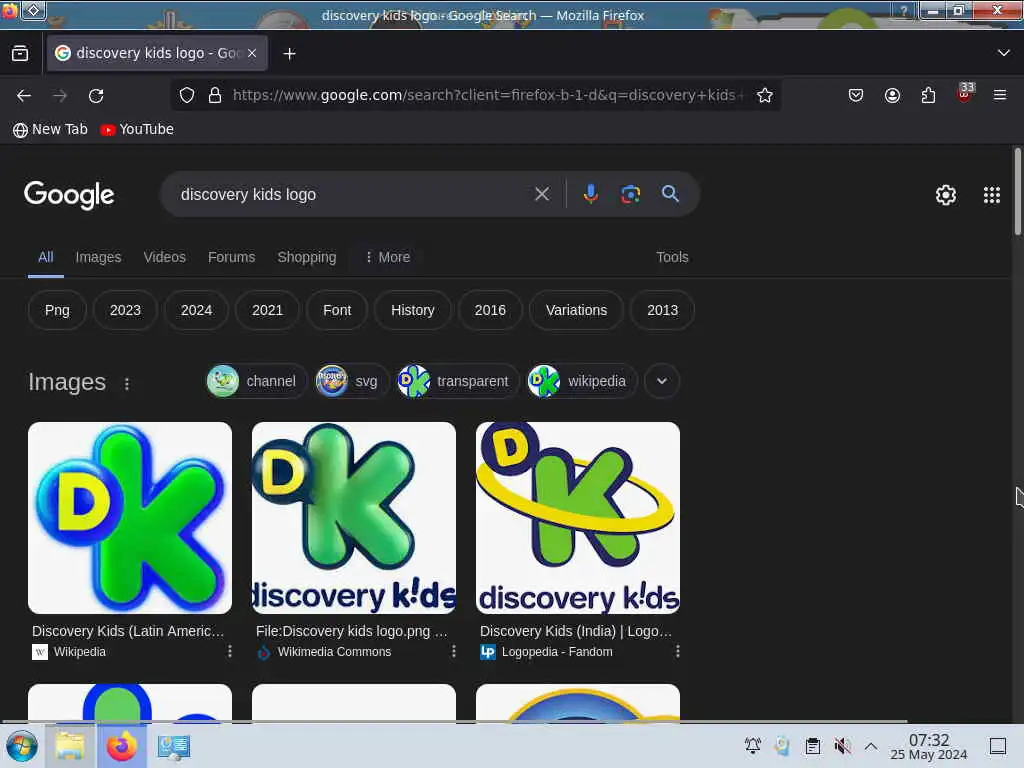Open the Firefox hamburger menu

coord(1000,95)
